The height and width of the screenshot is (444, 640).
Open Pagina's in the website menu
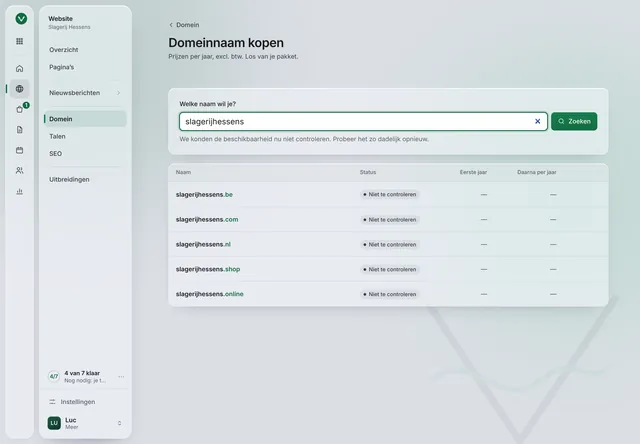pos(85,67)
